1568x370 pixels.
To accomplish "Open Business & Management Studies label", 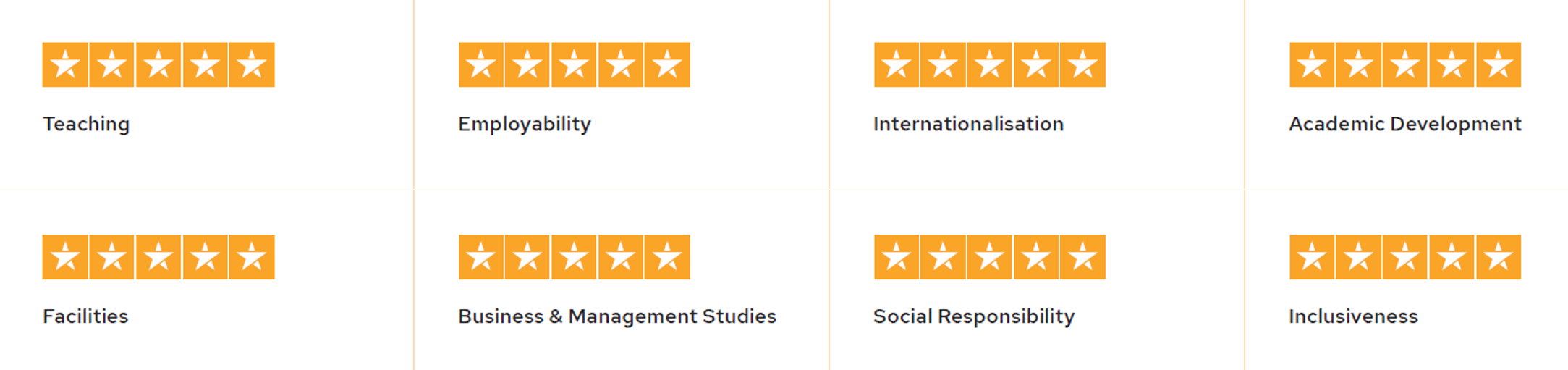I will click(x=617, y=317).
